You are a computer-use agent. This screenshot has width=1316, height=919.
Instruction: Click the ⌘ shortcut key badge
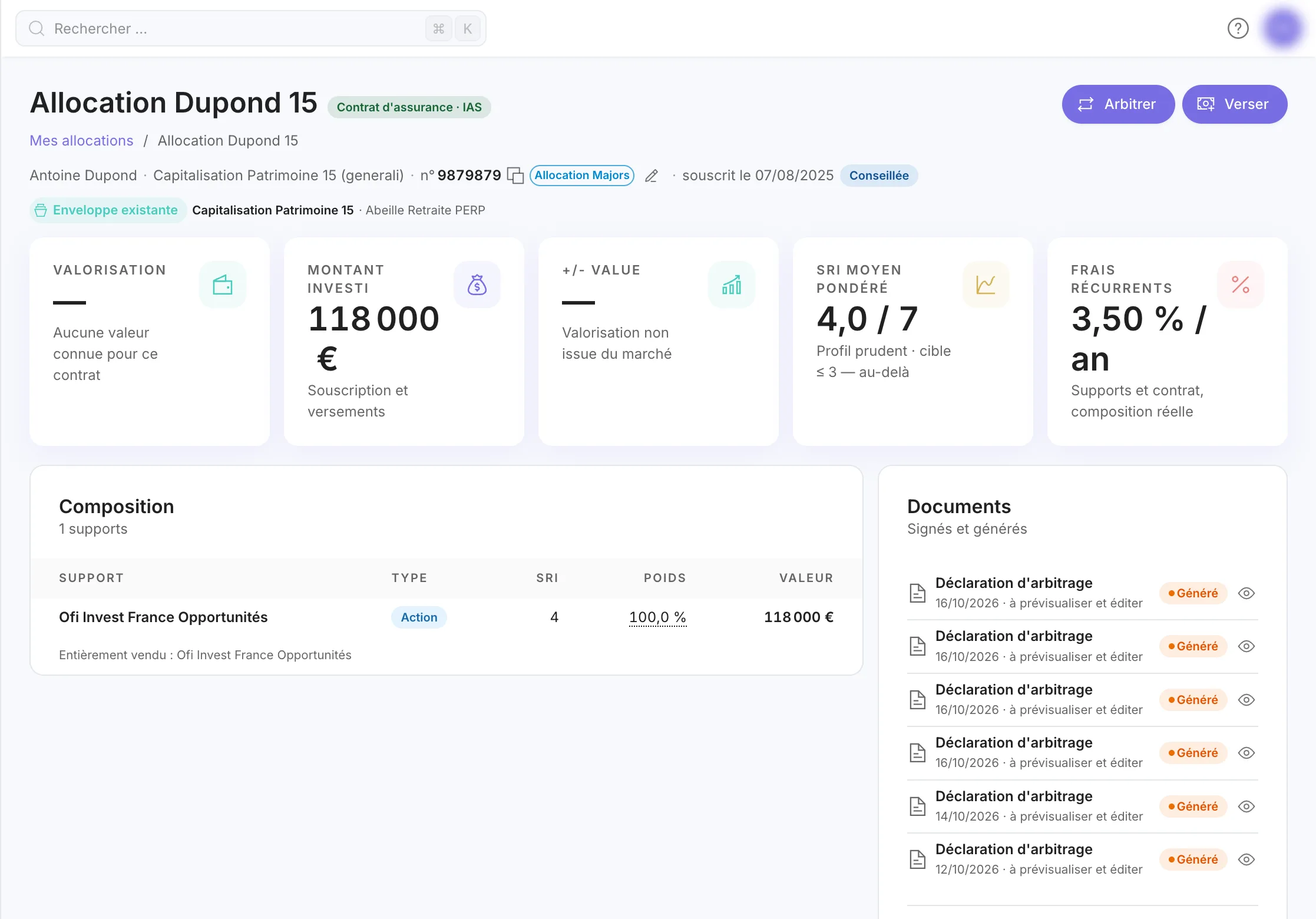point(438,28)
